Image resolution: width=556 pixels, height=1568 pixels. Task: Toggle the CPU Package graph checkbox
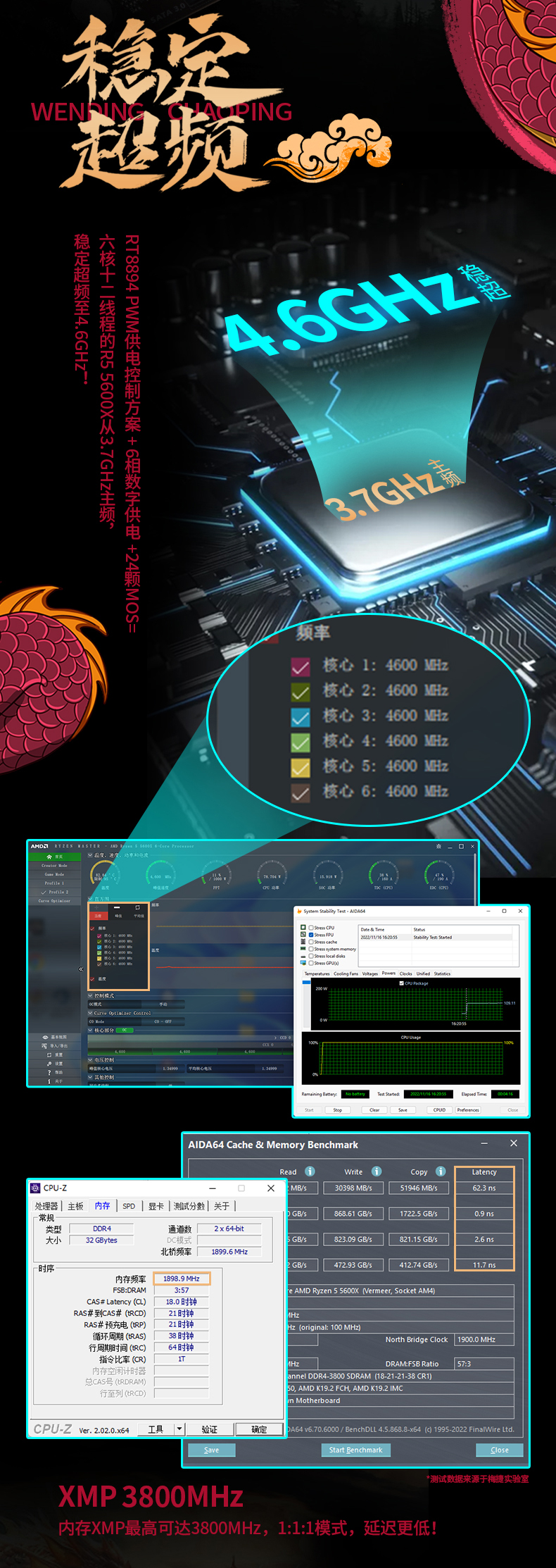click(402, 983)
